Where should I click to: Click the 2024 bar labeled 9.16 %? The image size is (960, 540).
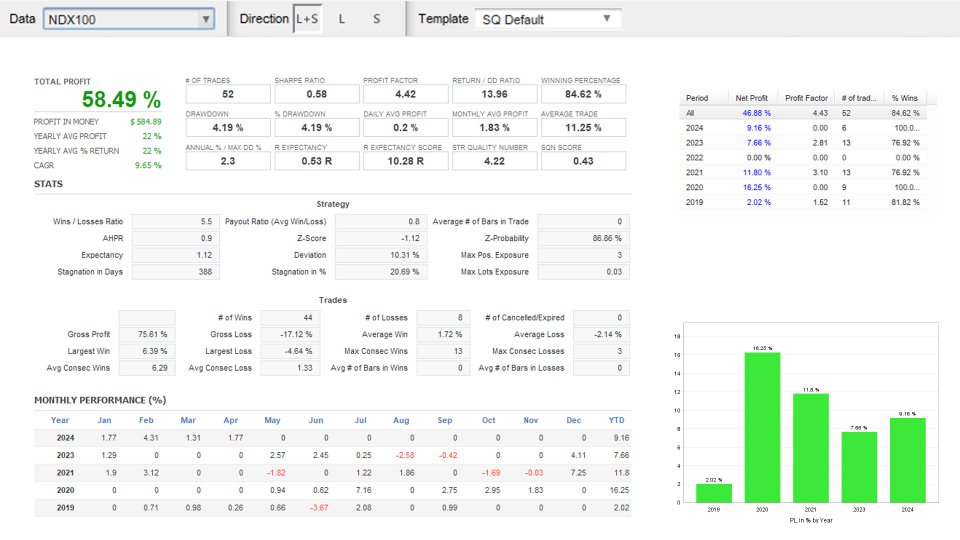[x=907, y=460]
